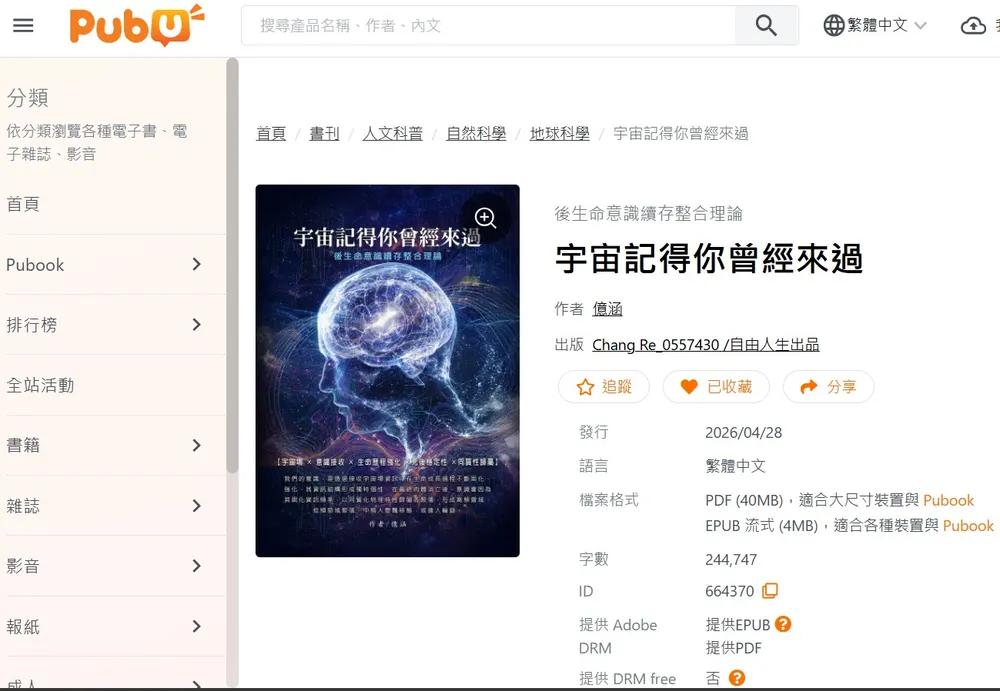This screenshot has height=691, width=1000.
Task: Open the author link 億涵
Action: click(x=607, y=309)
